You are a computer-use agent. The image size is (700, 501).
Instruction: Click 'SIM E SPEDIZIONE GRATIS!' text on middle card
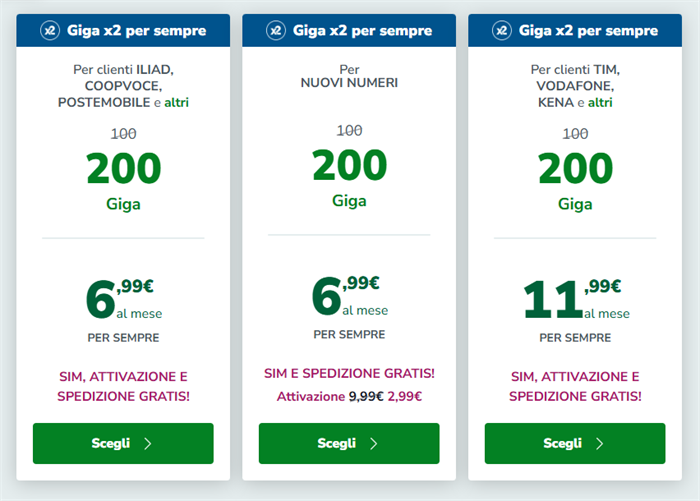click(x=349, y=373)
